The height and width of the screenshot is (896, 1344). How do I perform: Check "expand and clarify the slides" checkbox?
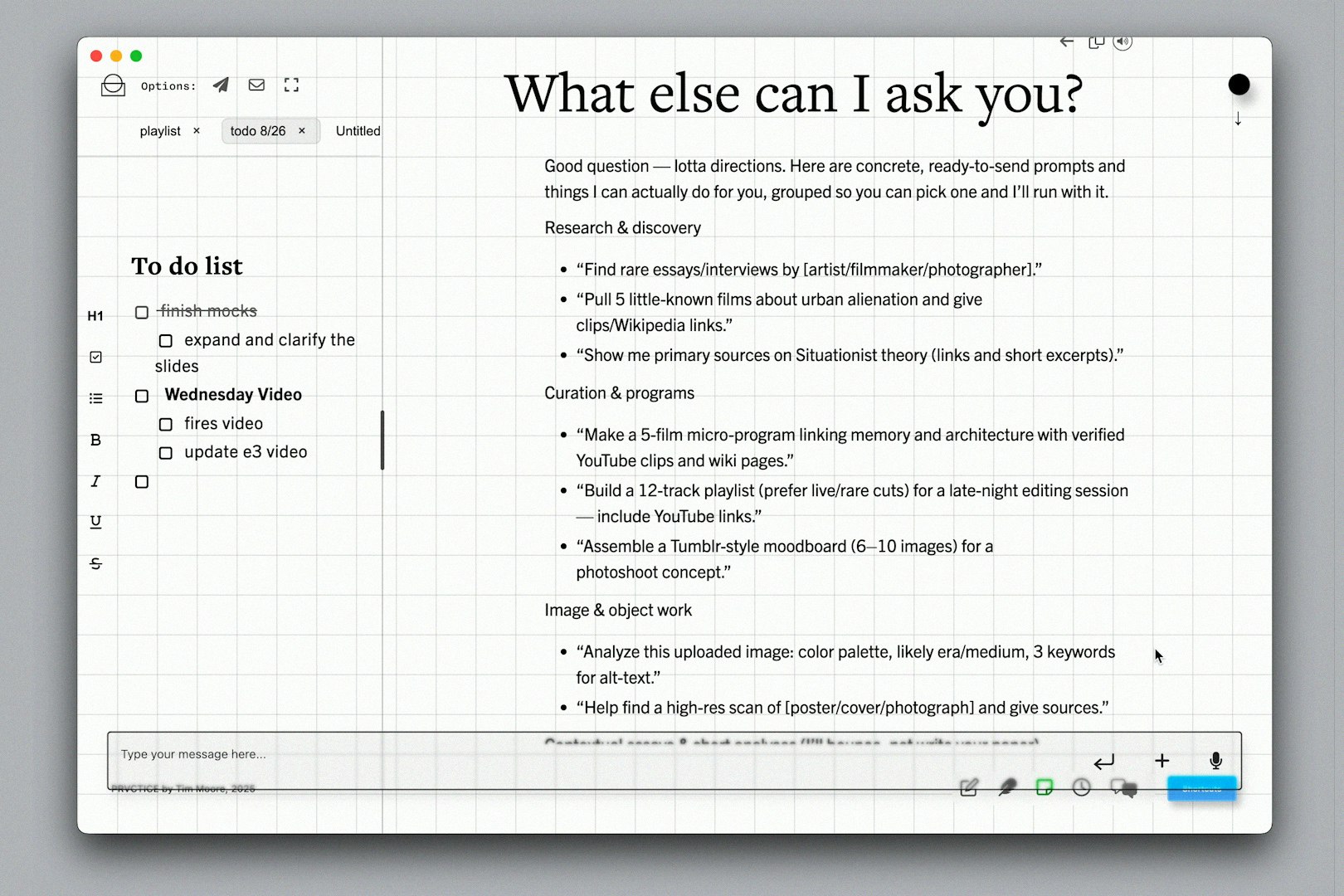point(166,341)
